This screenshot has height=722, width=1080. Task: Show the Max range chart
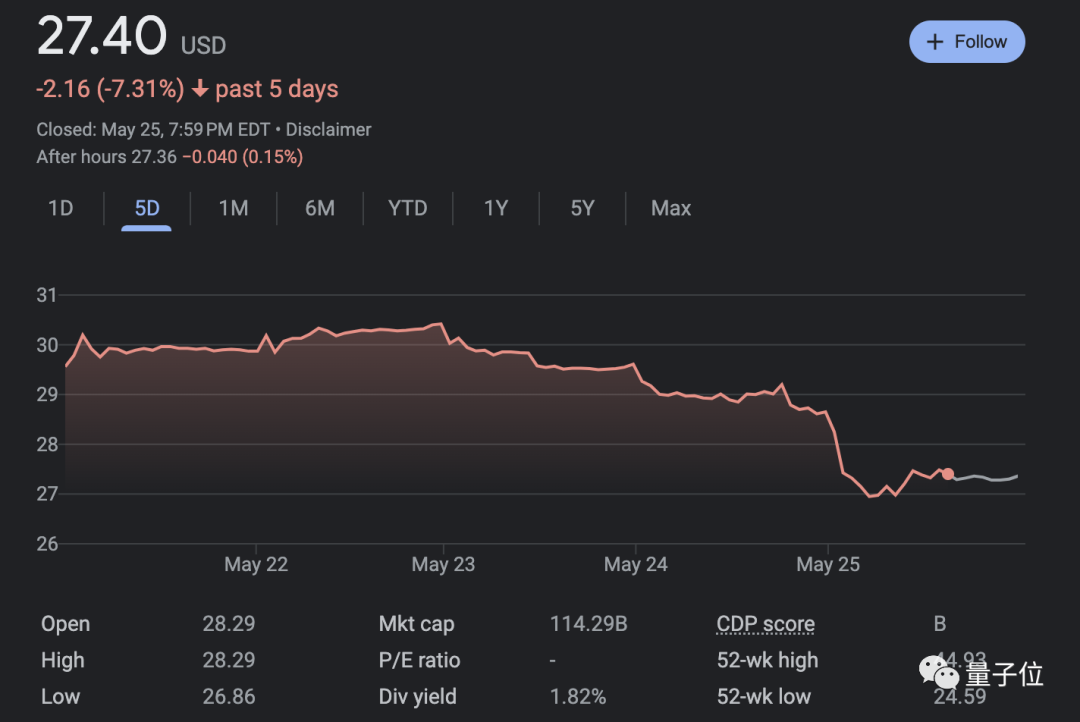coord(671,208)
